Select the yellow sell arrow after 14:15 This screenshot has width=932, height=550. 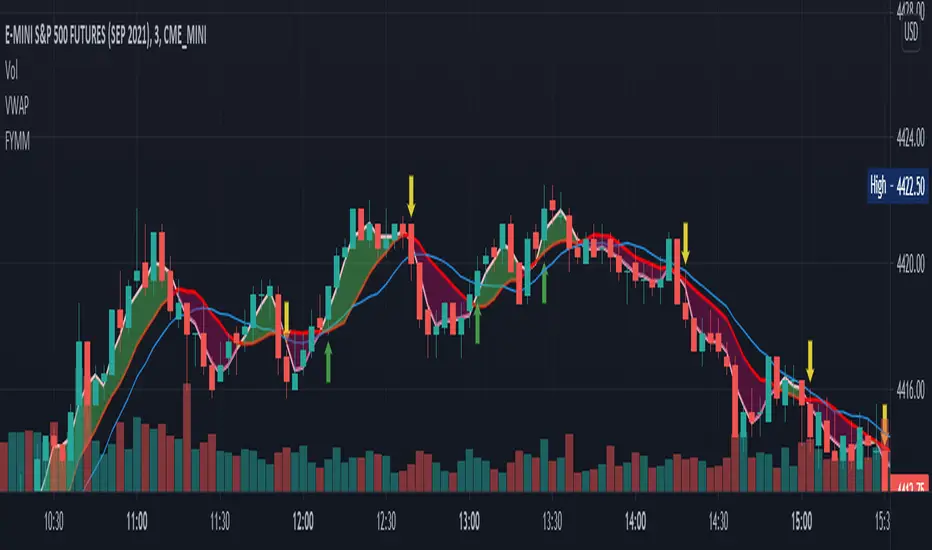coord(686,242)
